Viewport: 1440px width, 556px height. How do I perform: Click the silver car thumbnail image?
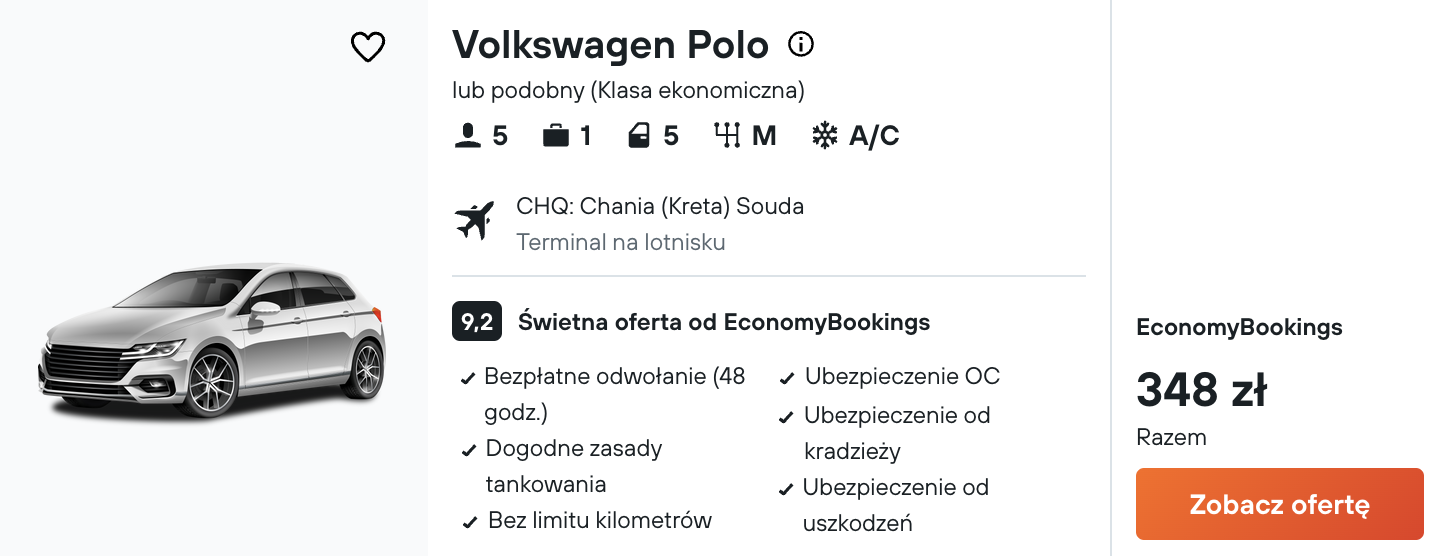click(212, 341)
